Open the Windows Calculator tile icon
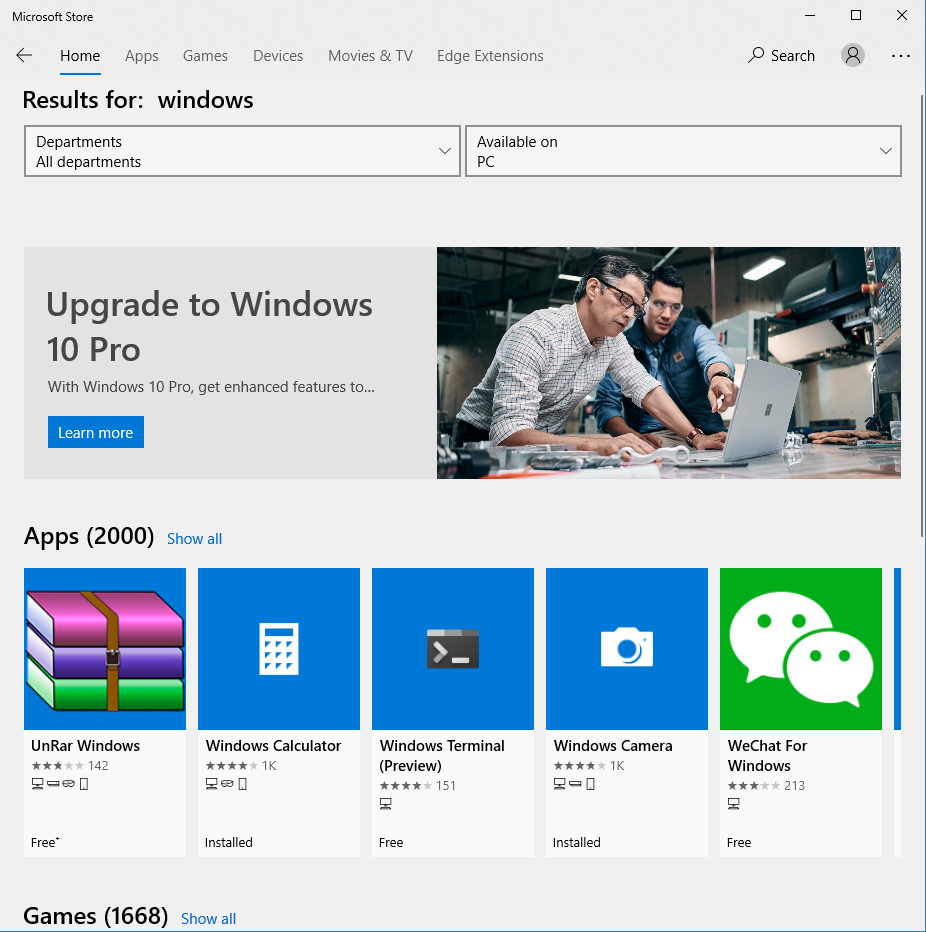The image size is (926, 932). [x=279, y=648]
